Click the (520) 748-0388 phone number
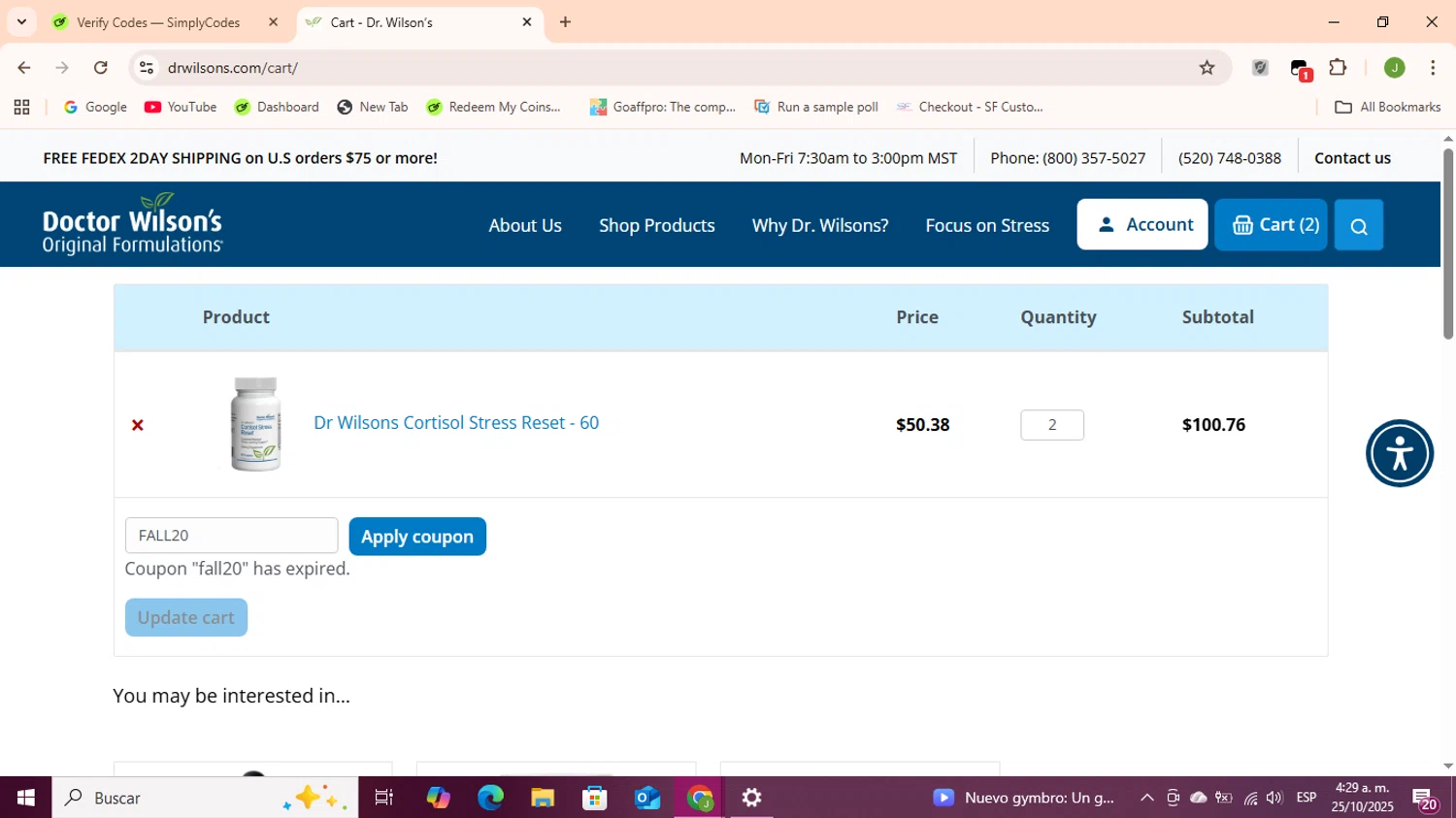The height and width of the screenshot is (818, 1456). [x=1229, y=158]
